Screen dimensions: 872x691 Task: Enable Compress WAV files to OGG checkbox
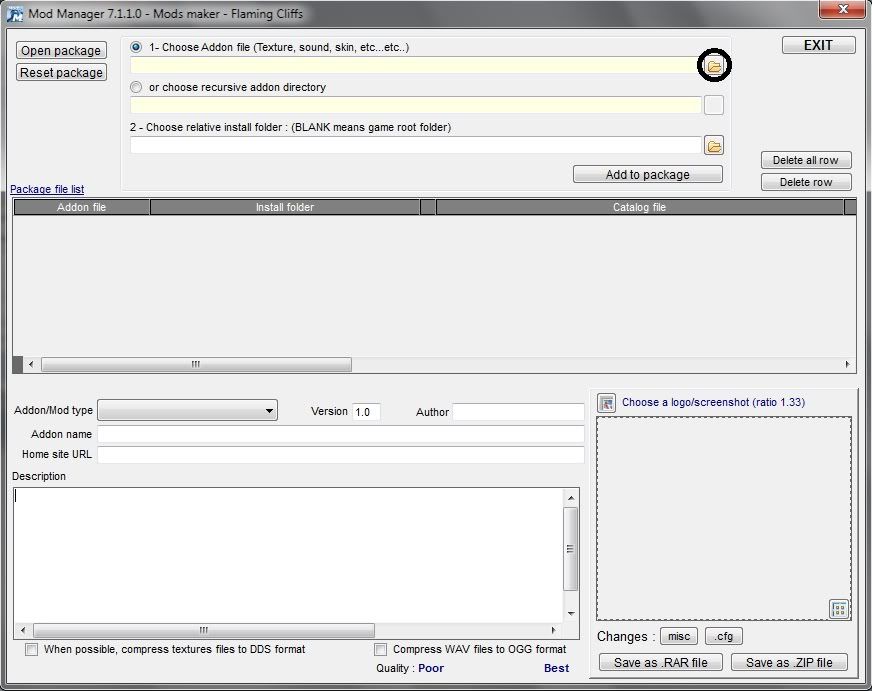click(380, 650)
